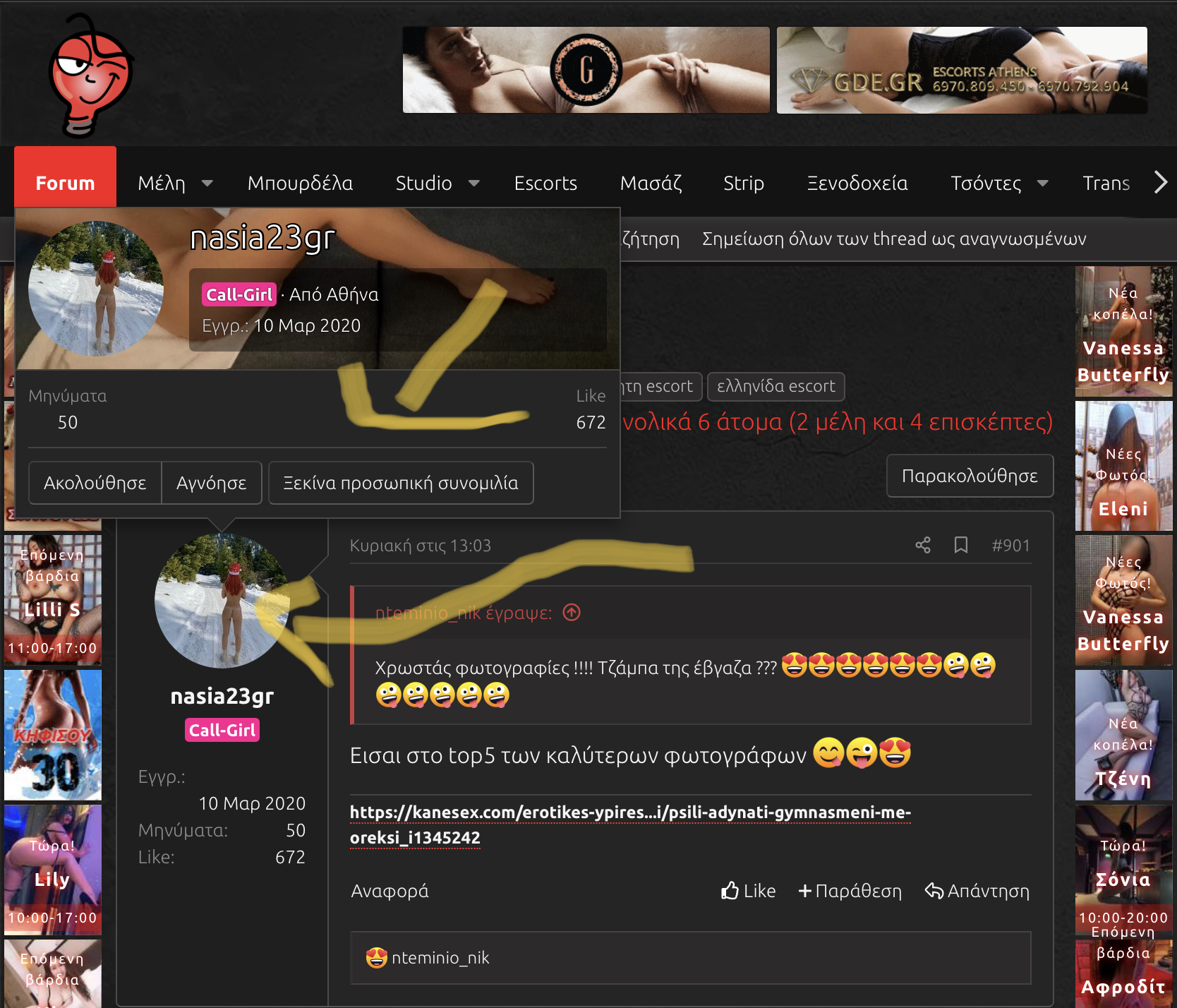Toggle Ακολούθησε to follow nasia23gr
The width and height of the screenshot is (1177, 1008).
tap(95, 483)
